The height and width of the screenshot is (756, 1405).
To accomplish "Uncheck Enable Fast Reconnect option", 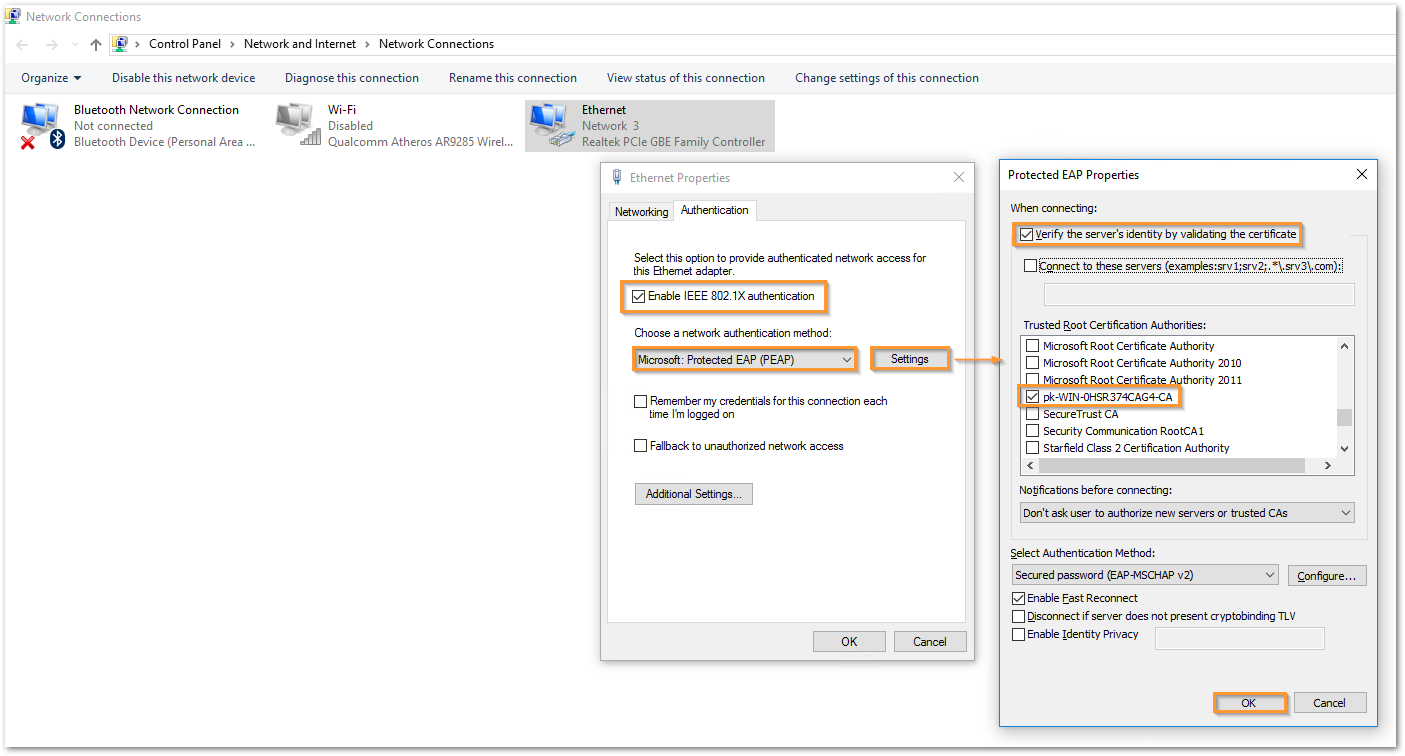I will 1018,598.
